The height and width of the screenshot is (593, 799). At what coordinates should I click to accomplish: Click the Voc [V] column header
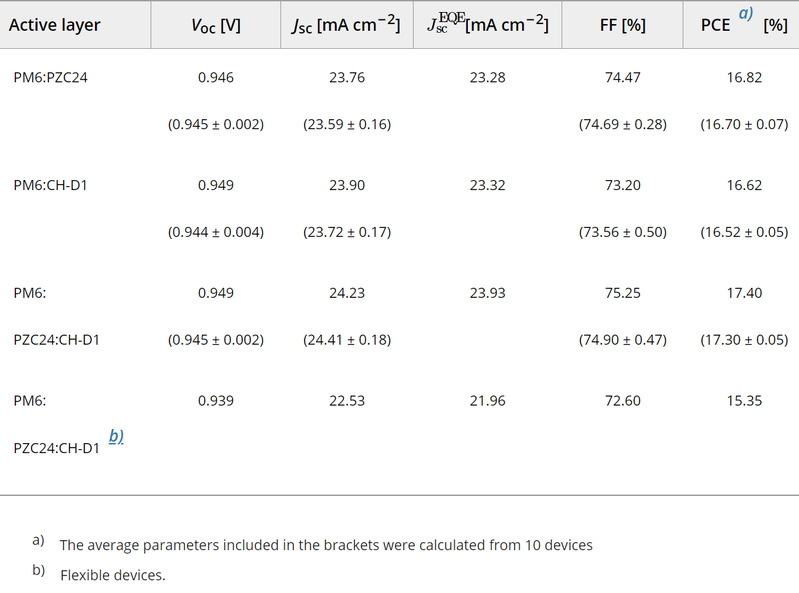click(x=216, y=25)
